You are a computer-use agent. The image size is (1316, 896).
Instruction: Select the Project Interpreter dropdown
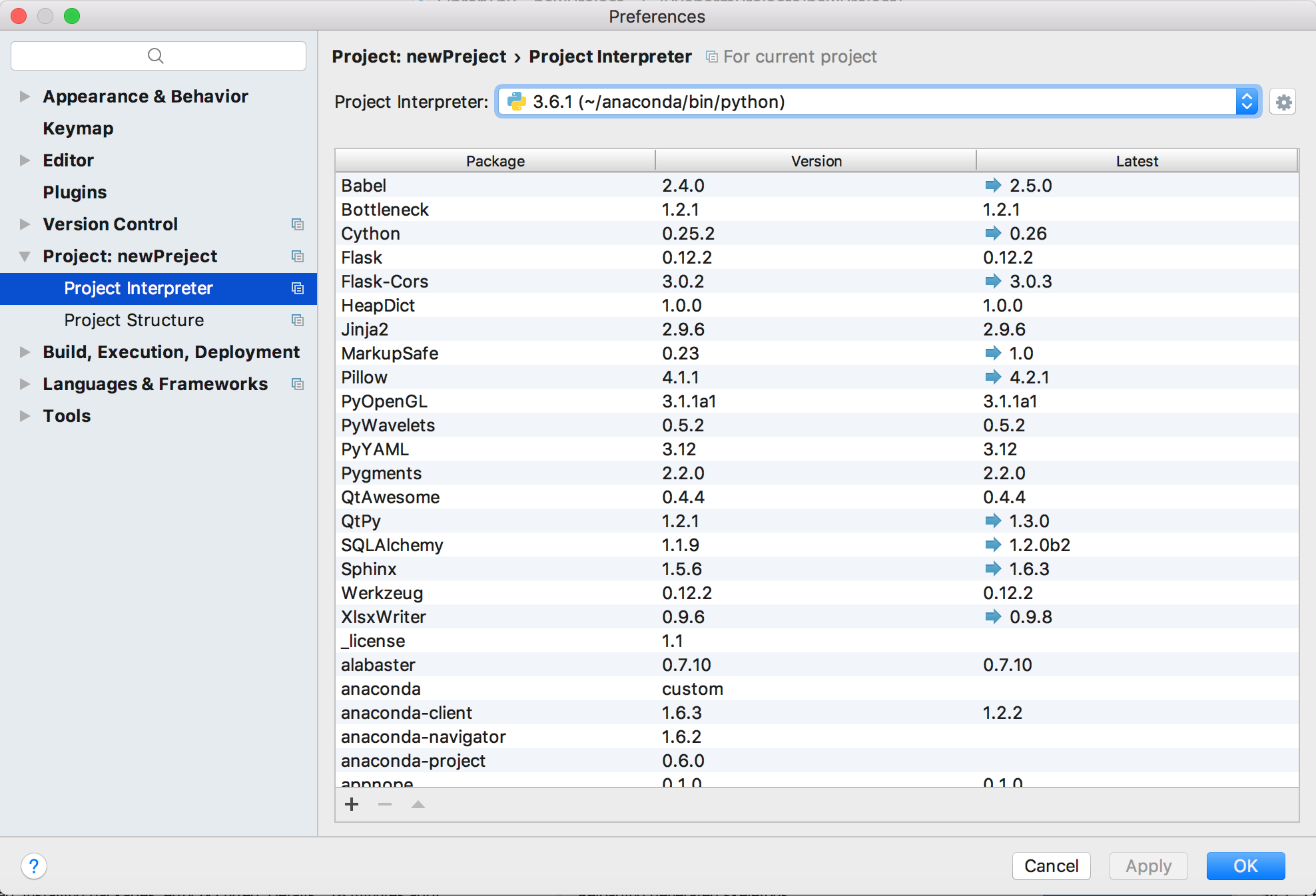coord(878,100)
